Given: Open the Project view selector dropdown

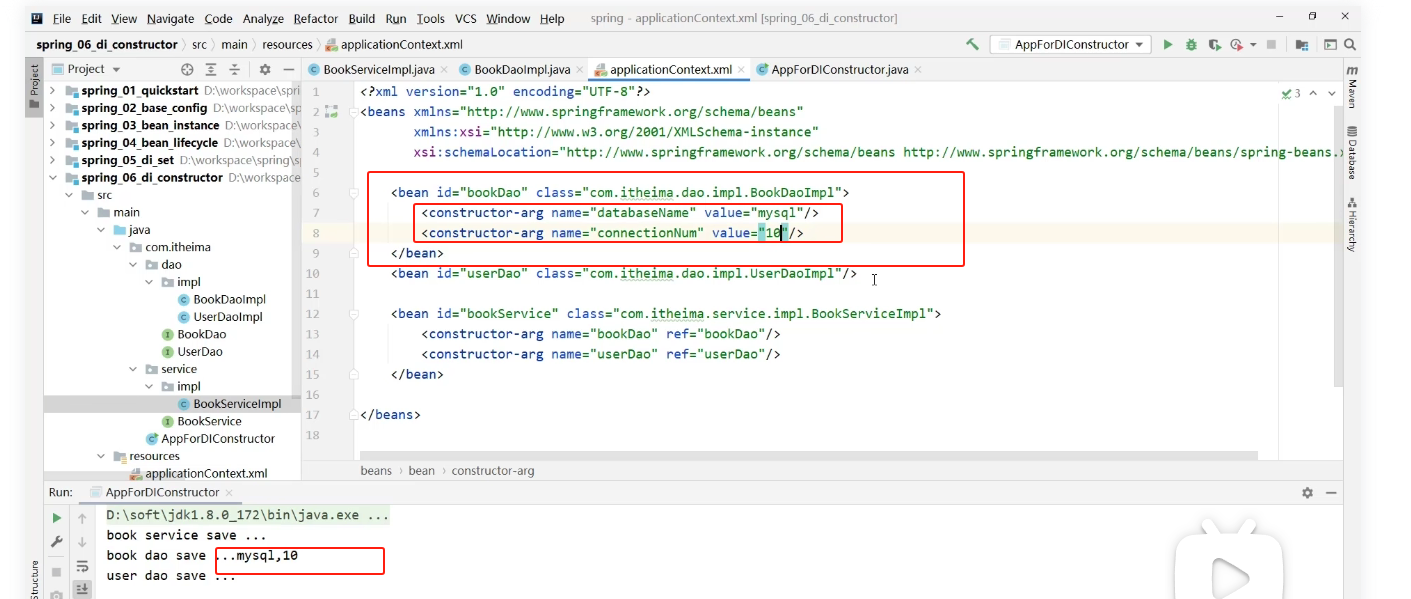Looking at the screenshot, I should point(86,69).
